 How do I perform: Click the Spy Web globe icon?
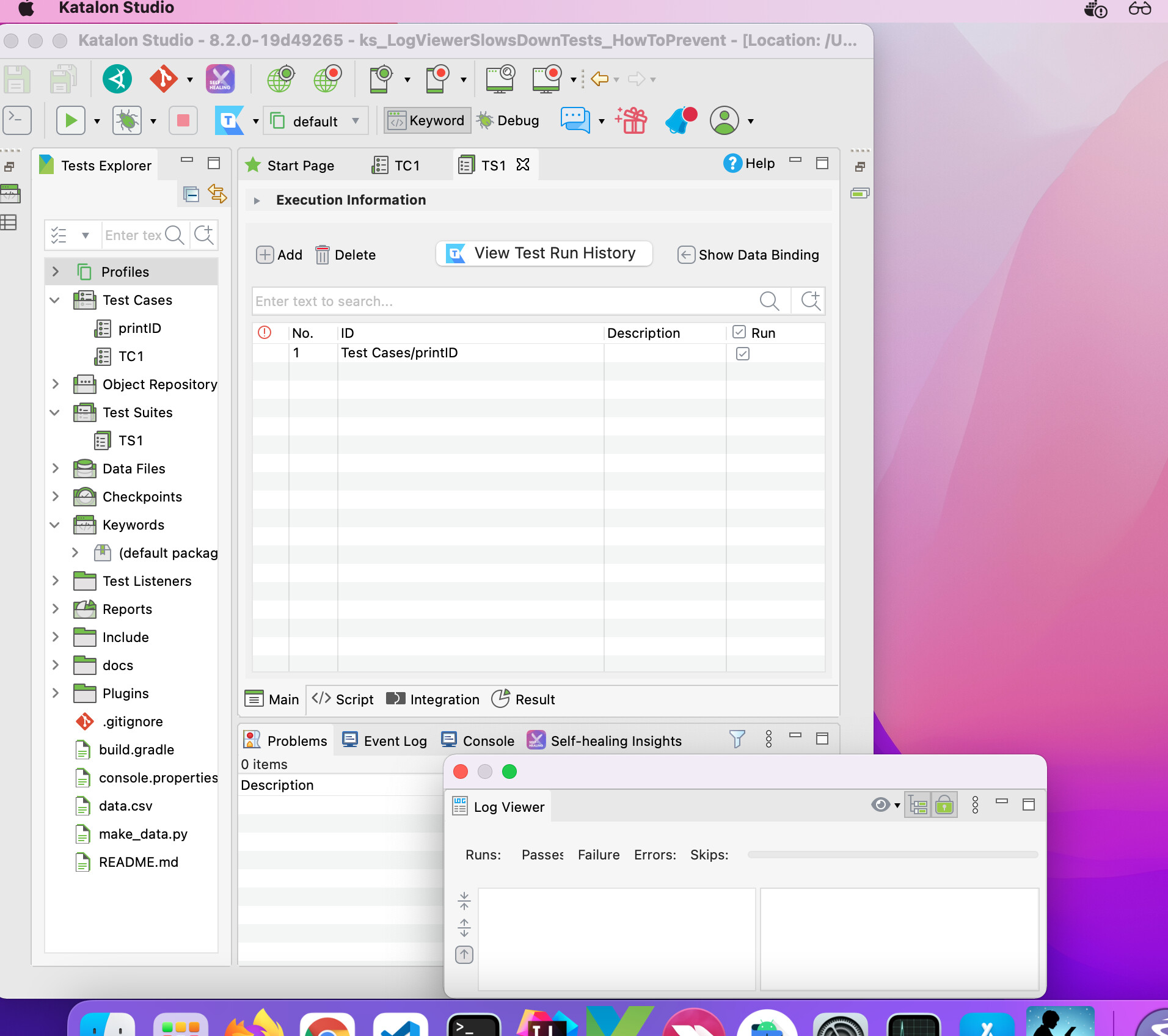click(280, 79)
